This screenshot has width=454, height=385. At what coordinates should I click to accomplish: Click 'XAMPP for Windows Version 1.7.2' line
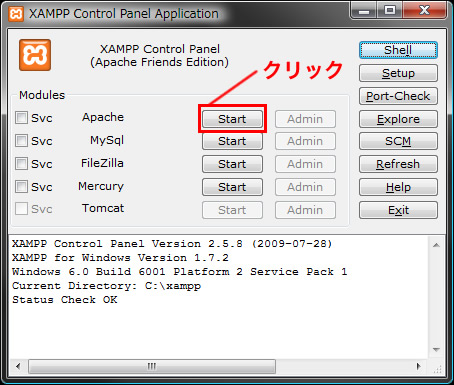120,258
